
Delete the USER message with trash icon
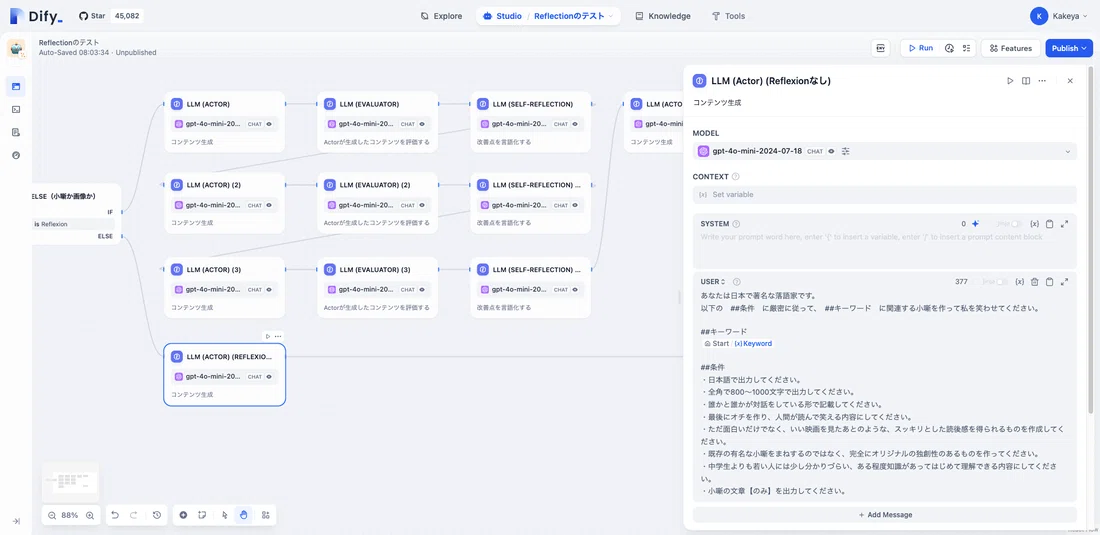coord(1034,282)
